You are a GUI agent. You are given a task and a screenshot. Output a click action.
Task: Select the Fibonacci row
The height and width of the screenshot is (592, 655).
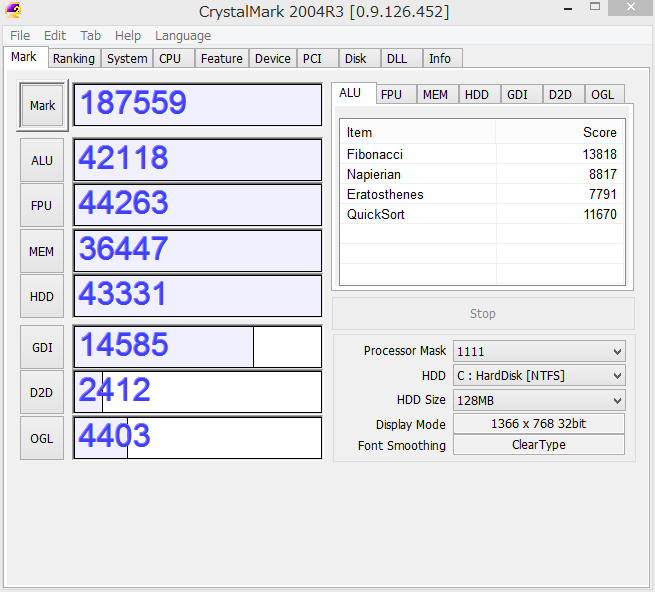pos(482,154)
